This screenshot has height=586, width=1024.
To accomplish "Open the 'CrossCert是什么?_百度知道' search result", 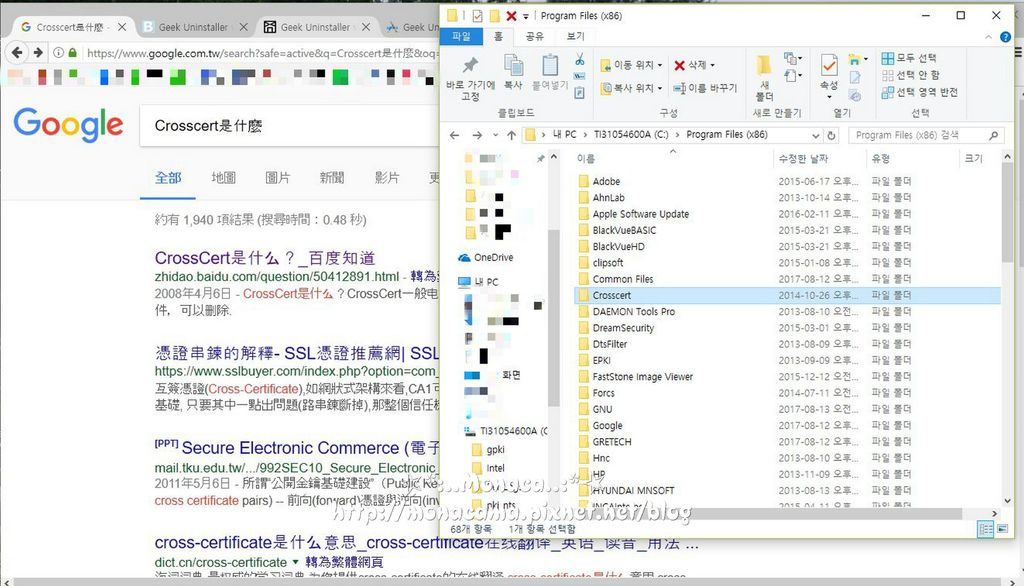I will (x=264, y=257).
